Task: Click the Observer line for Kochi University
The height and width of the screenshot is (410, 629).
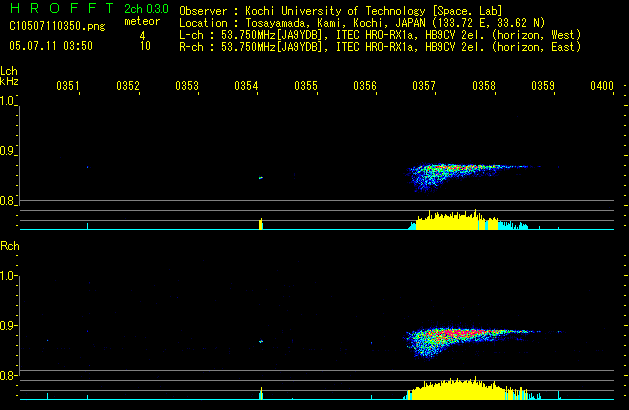Action: coord(341,11)
